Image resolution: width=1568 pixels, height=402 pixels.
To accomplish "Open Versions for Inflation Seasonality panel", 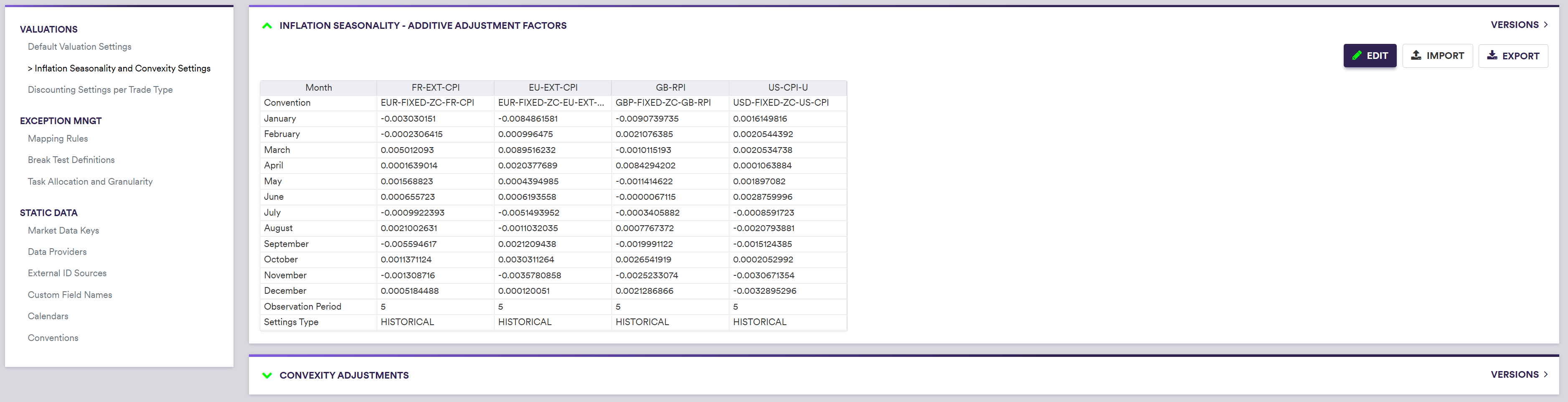I will coord(1519,25).
